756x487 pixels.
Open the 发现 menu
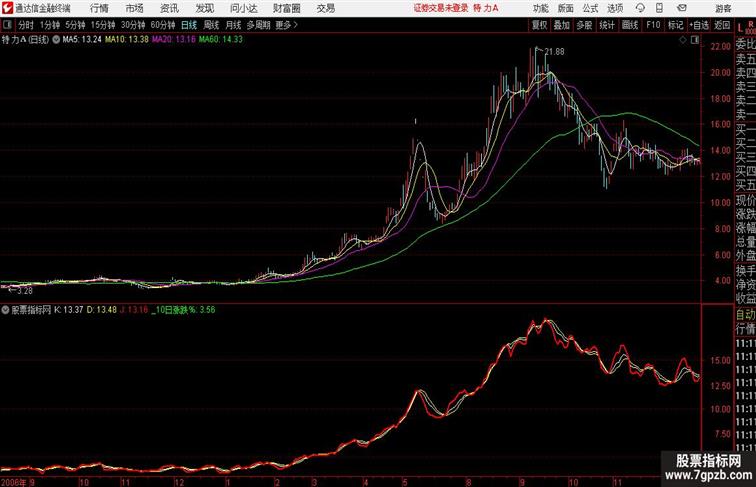204,8
